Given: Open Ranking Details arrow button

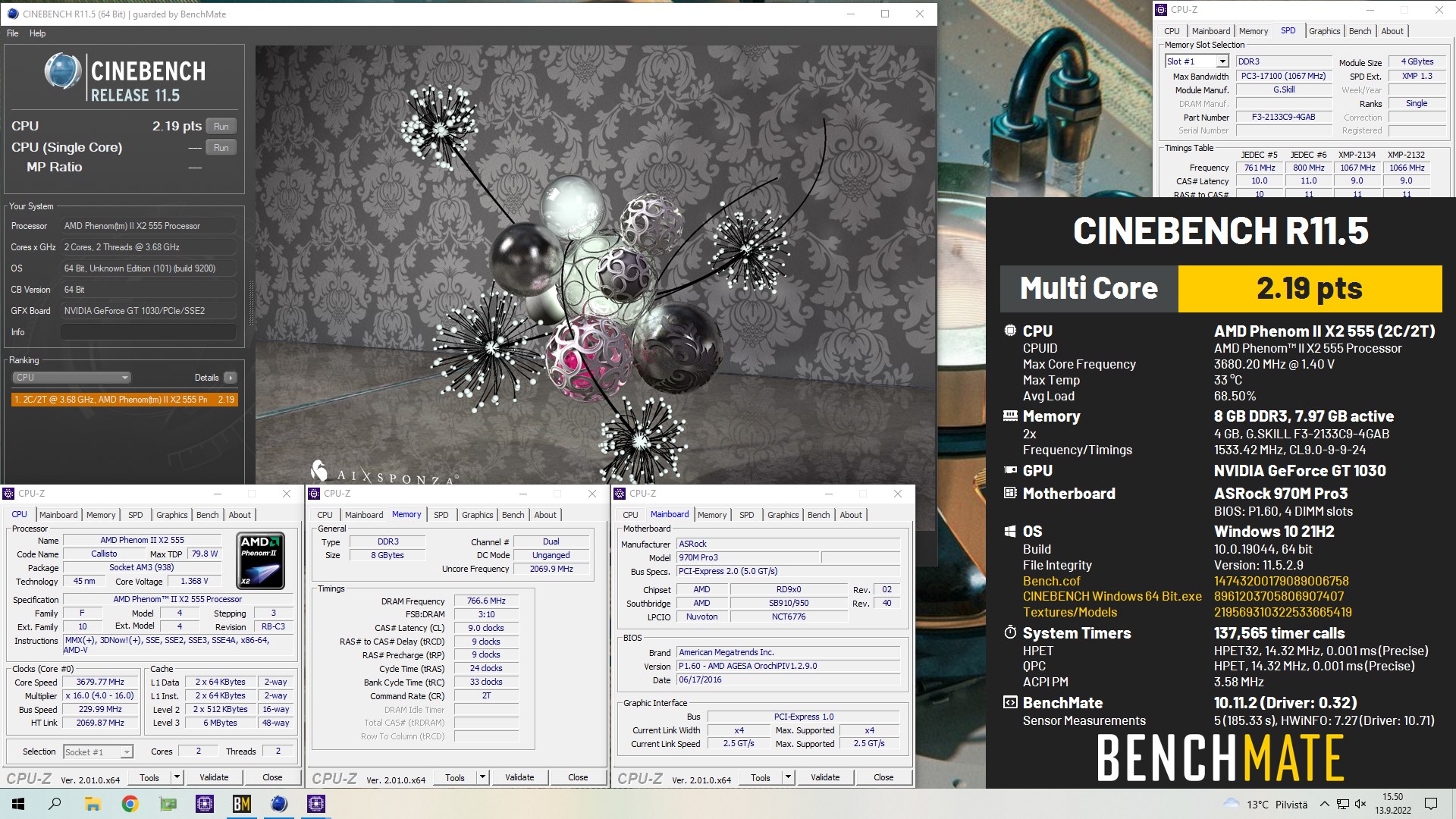Looking at the screenshot, I should 231,378.
